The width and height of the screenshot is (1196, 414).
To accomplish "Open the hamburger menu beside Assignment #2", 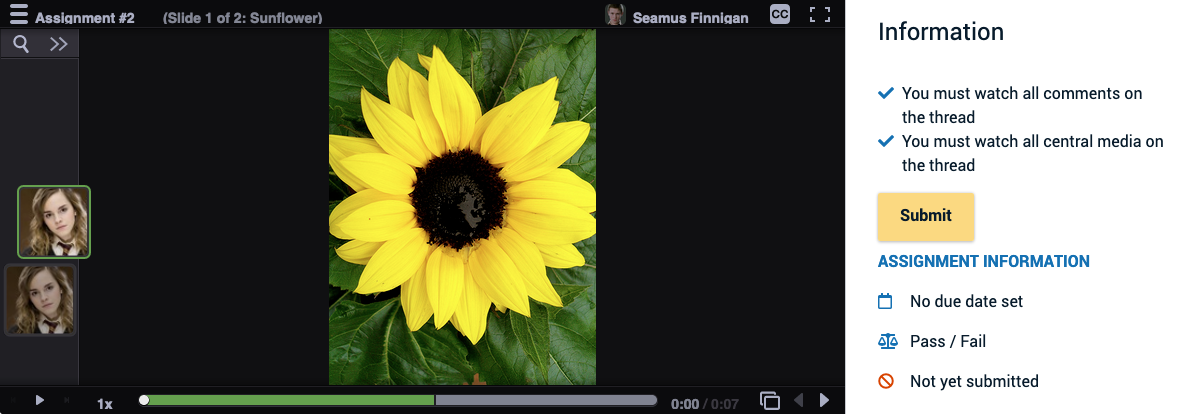I will (18, 14).
